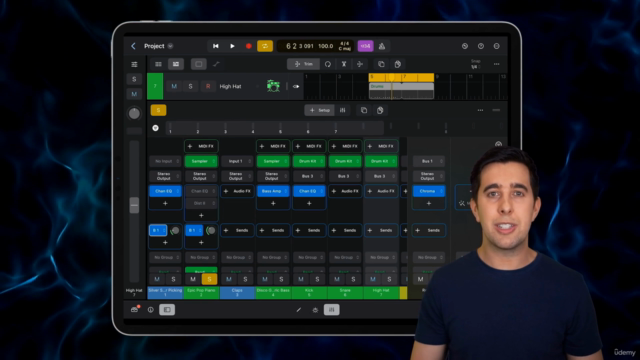
Task: Open the mixer more options ellipsis
Action: pyautogui.click(x=480, y=110)
